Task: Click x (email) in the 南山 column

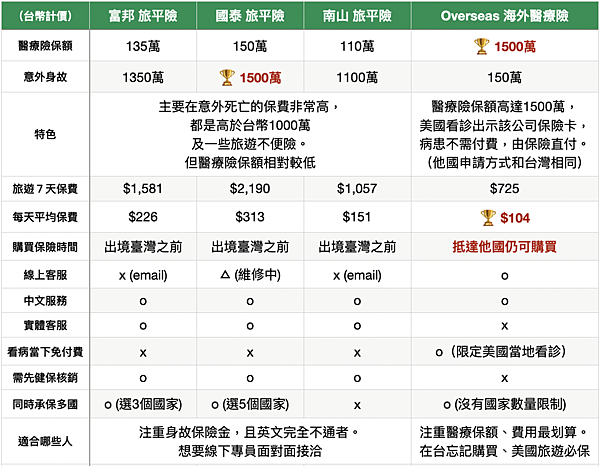Action: point(357,275)
